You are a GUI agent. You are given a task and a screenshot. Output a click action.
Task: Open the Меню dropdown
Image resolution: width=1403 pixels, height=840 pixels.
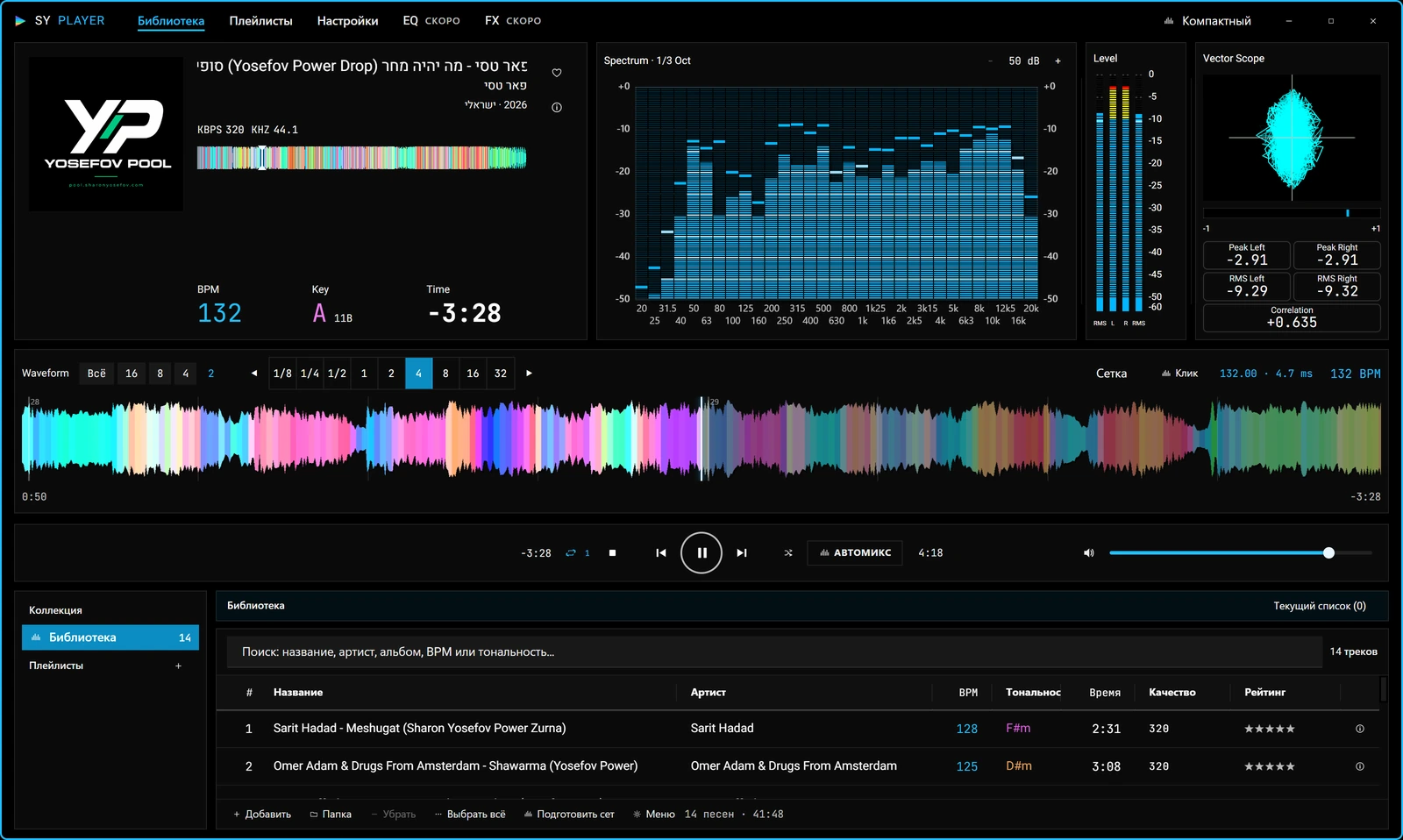pyautogui.click(x=653, y=815)
